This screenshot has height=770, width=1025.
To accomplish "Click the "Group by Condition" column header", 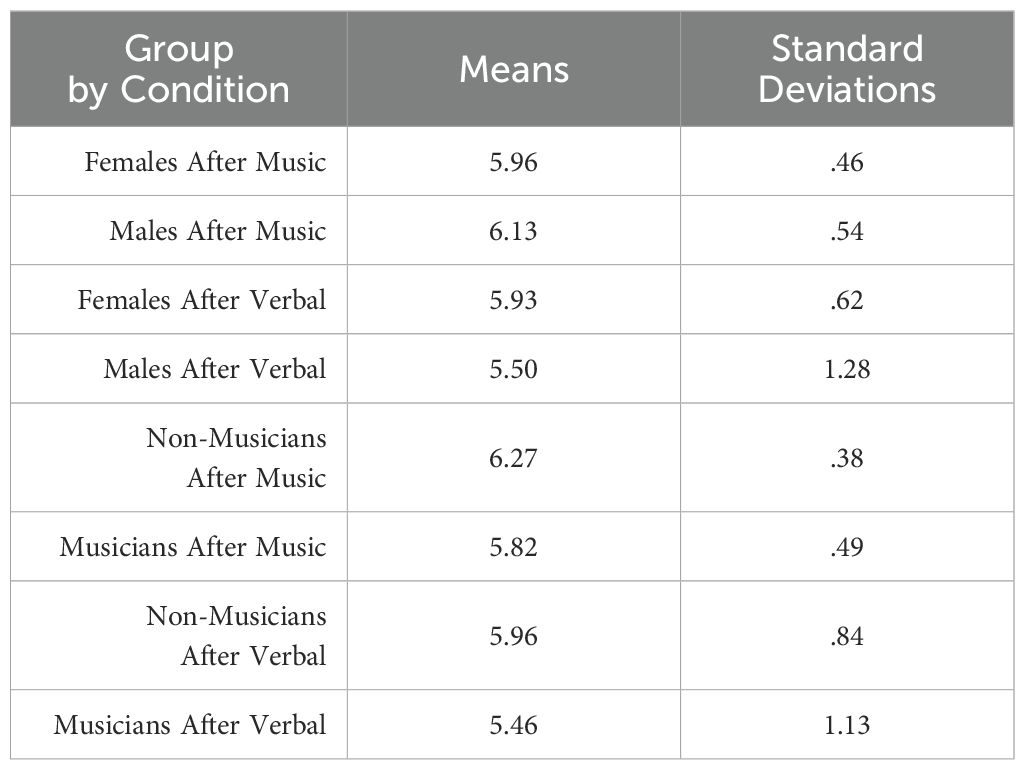I will coord(179,69).
